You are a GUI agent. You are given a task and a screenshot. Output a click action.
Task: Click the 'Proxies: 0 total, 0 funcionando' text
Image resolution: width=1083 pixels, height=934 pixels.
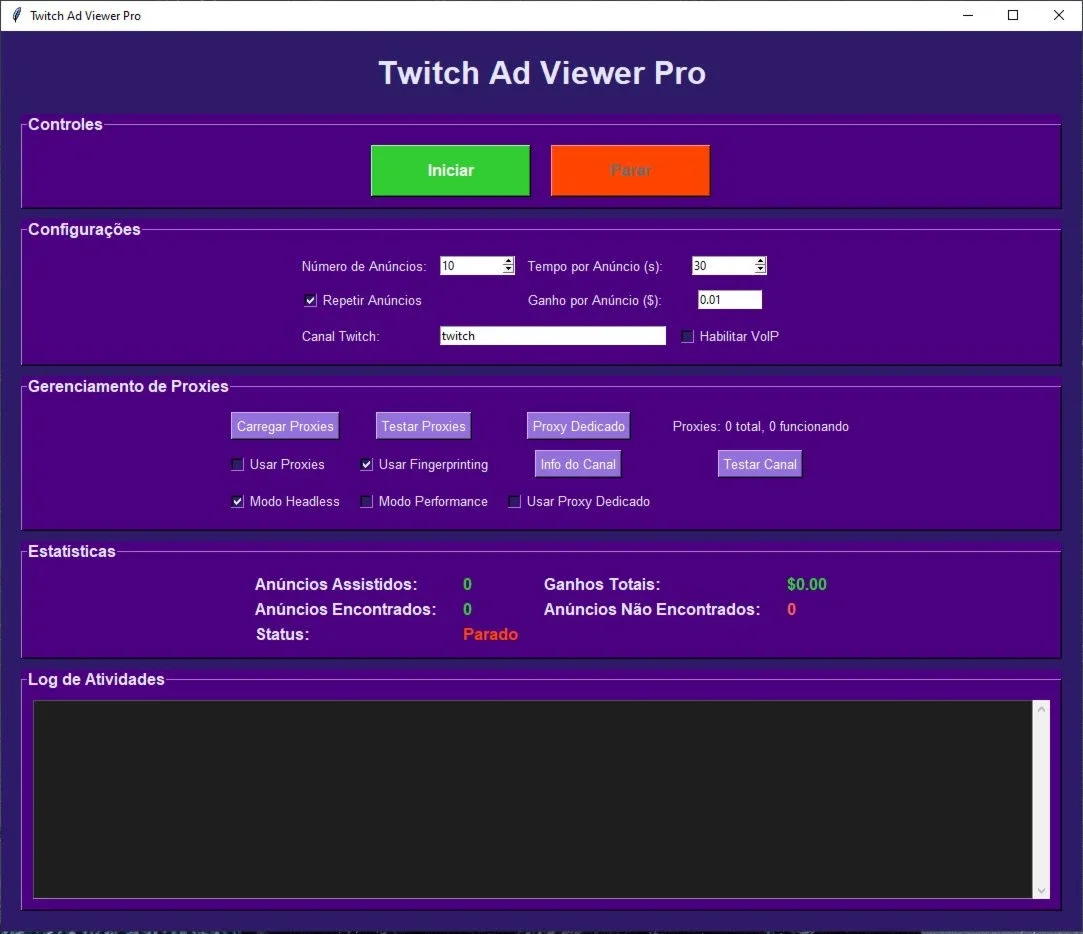click(760, 426)
